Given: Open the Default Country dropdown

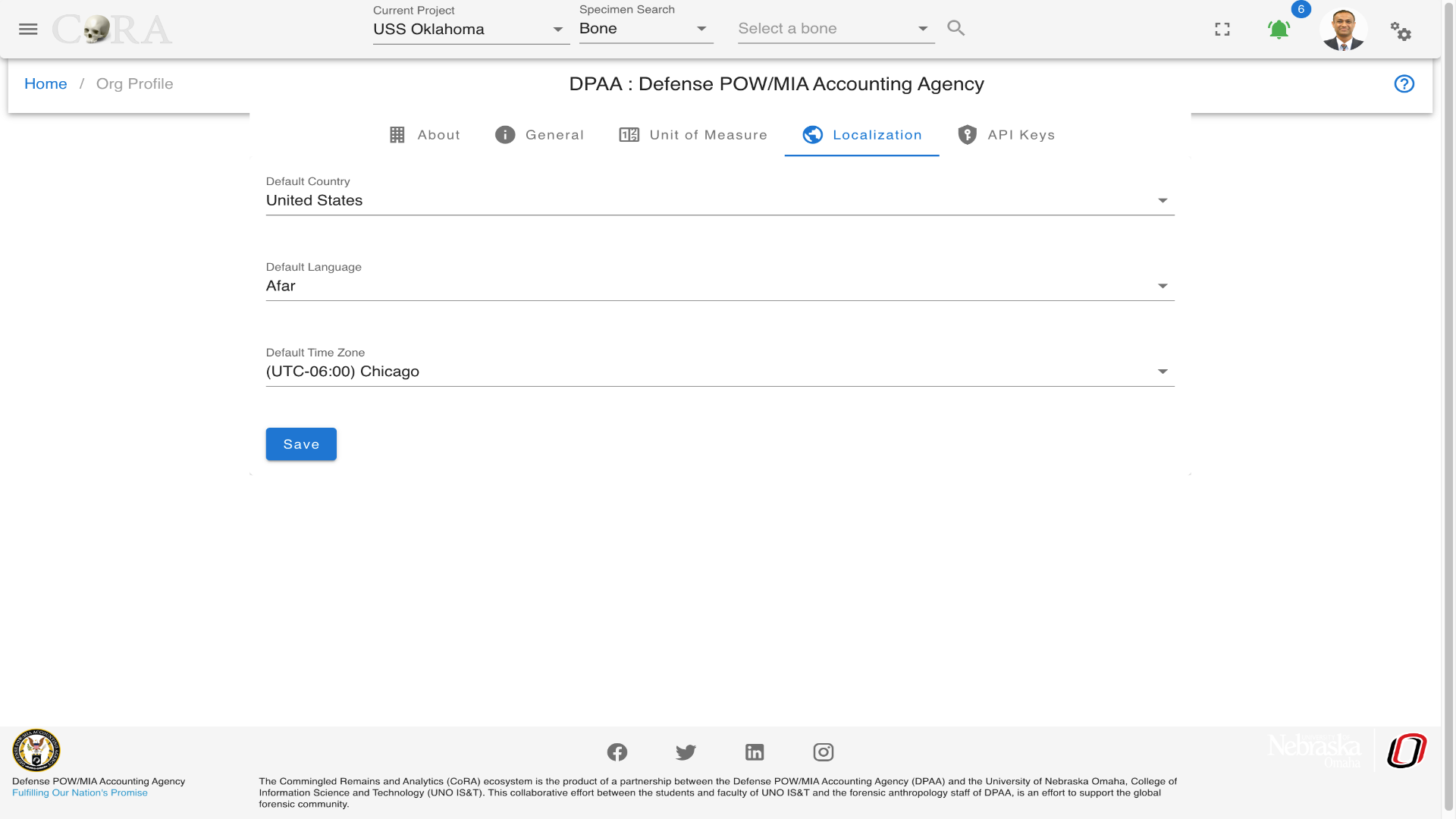Looking at the screenshot, I should [720, 201].
